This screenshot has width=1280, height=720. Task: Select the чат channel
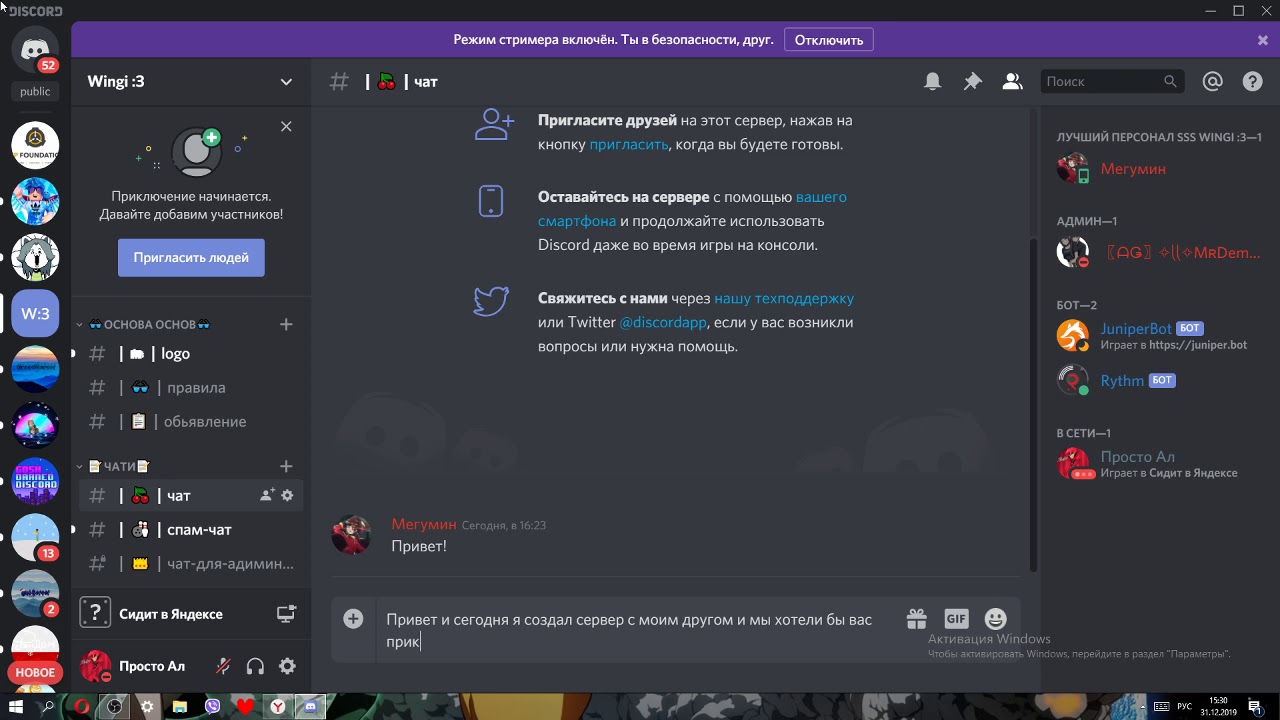point(191,495)
